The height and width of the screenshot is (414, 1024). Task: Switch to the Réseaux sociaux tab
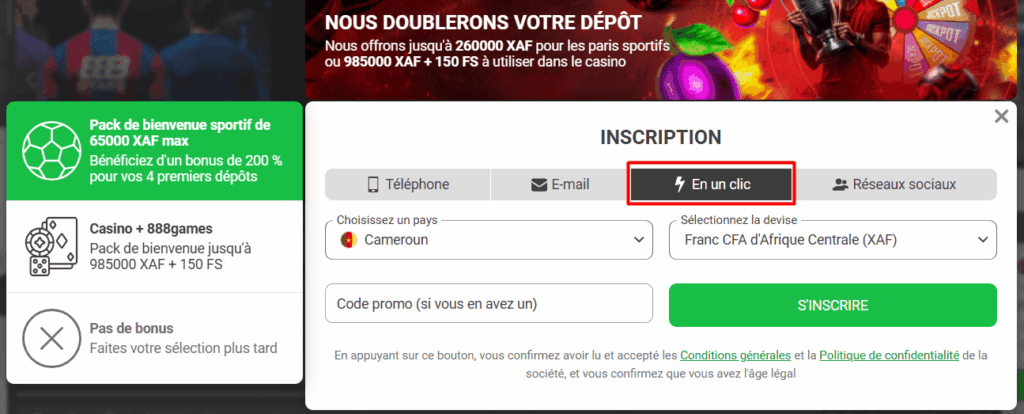click(x=896, y=184)
